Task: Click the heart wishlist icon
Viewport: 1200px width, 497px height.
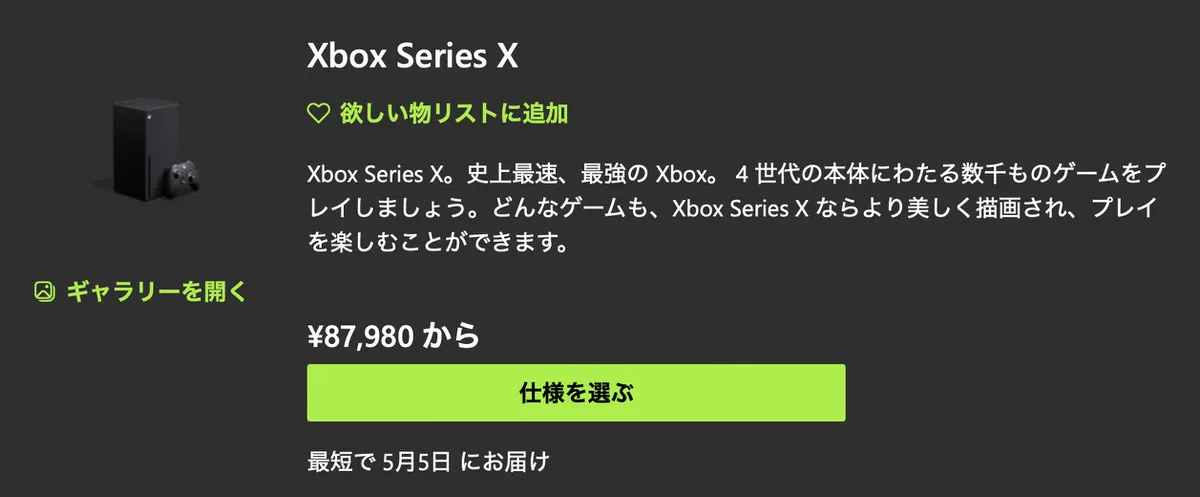Action: 318,115
